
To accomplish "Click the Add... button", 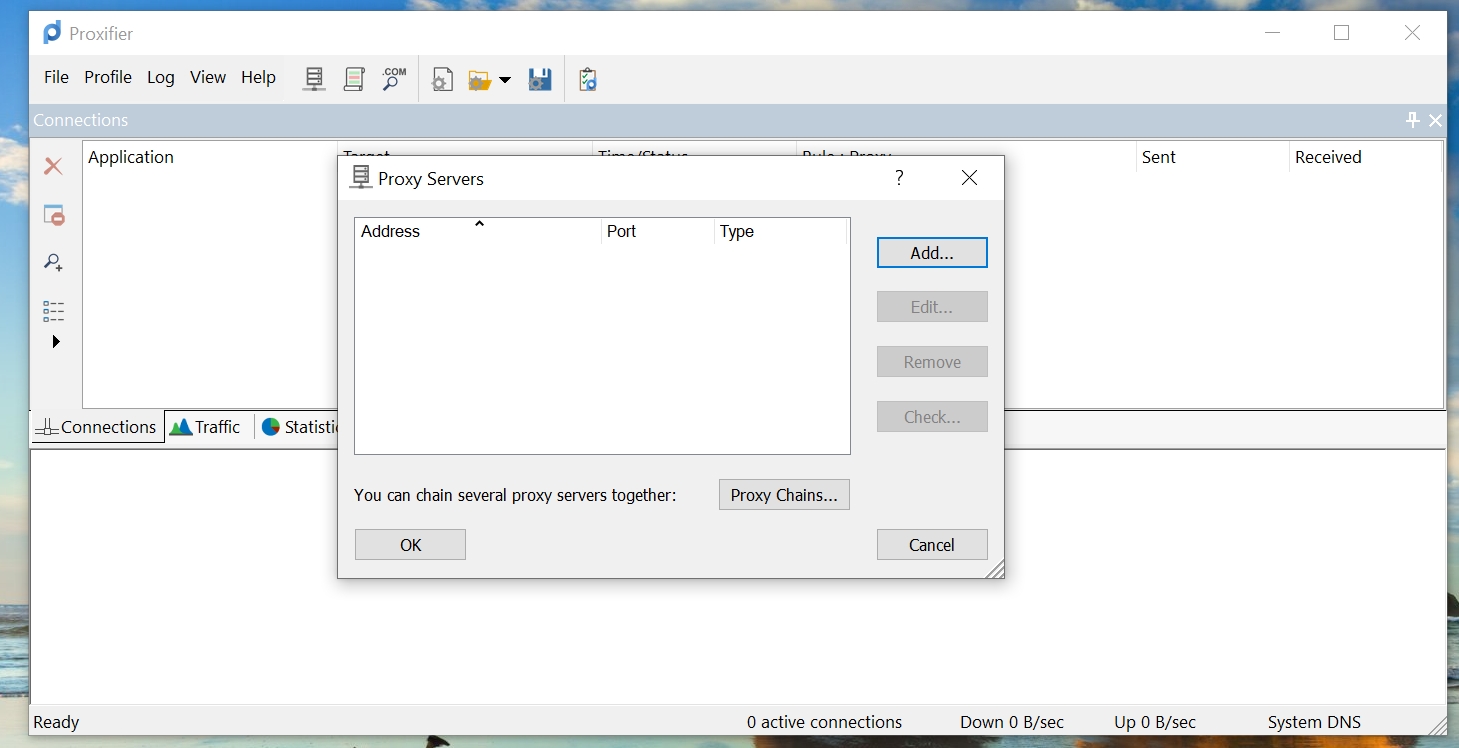I will [x=931, y=253].
